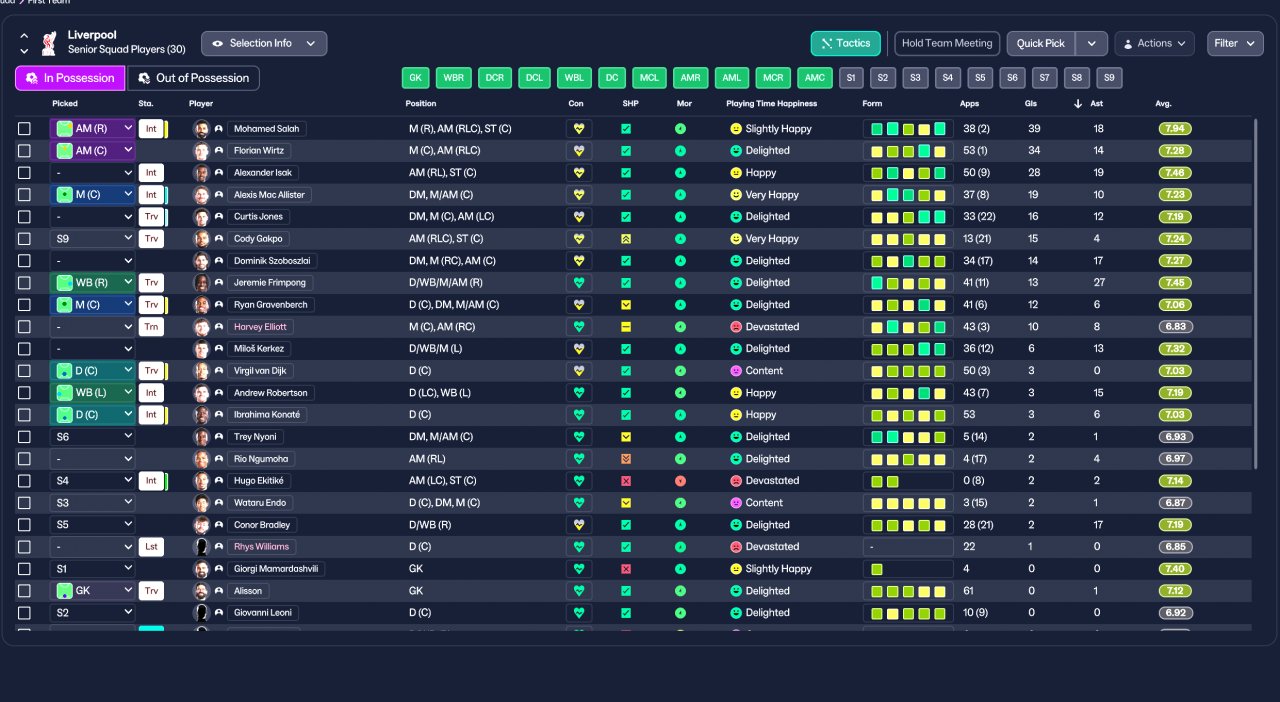Open Selection Info dropdown
This screenshot has height=702, width=1280.
click(x=264, y=43)
